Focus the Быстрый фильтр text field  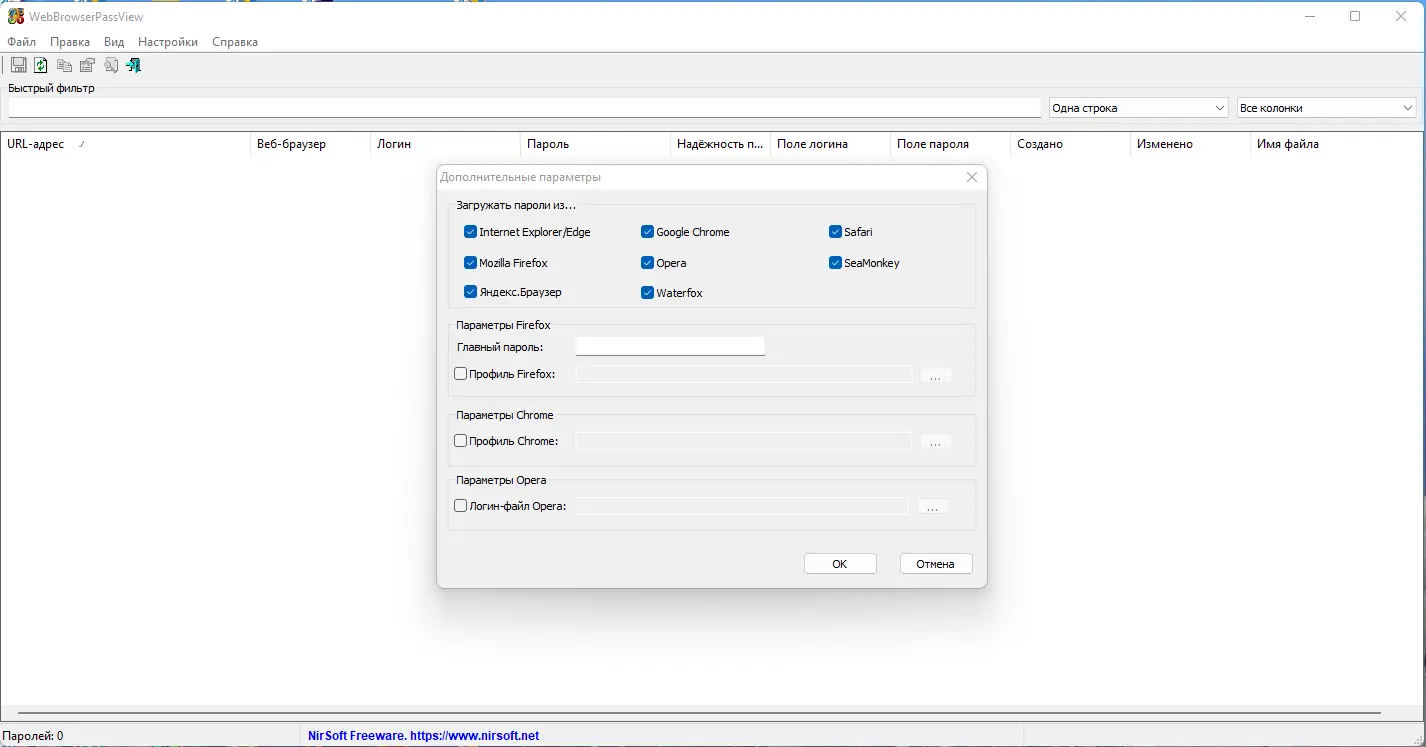[x=525, y=108]
